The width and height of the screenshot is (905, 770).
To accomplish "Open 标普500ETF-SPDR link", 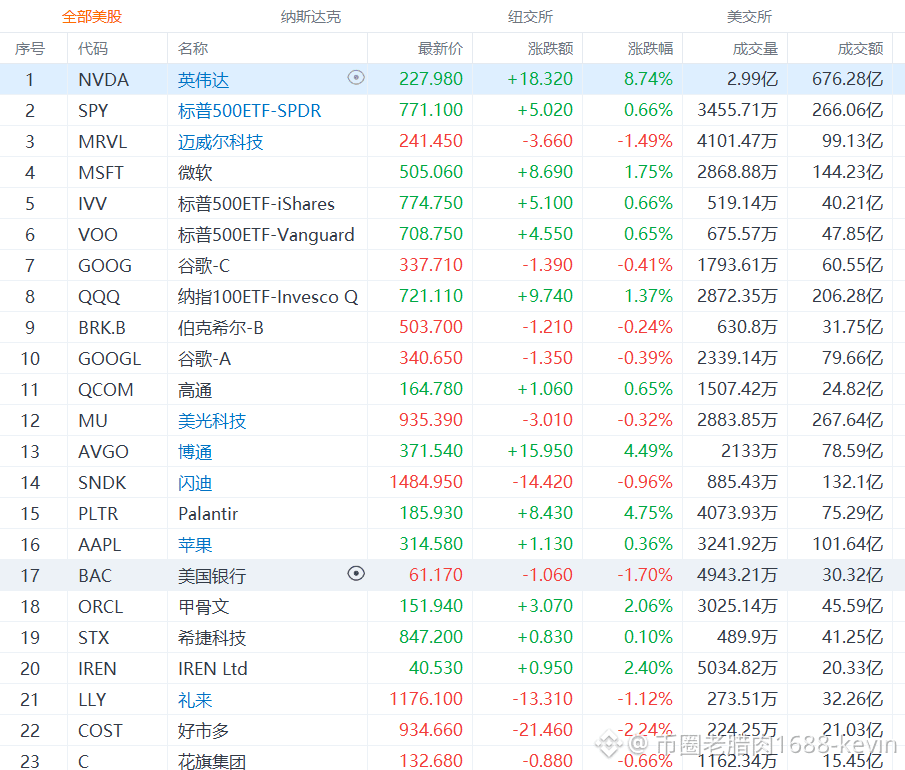I will (249, 110).
